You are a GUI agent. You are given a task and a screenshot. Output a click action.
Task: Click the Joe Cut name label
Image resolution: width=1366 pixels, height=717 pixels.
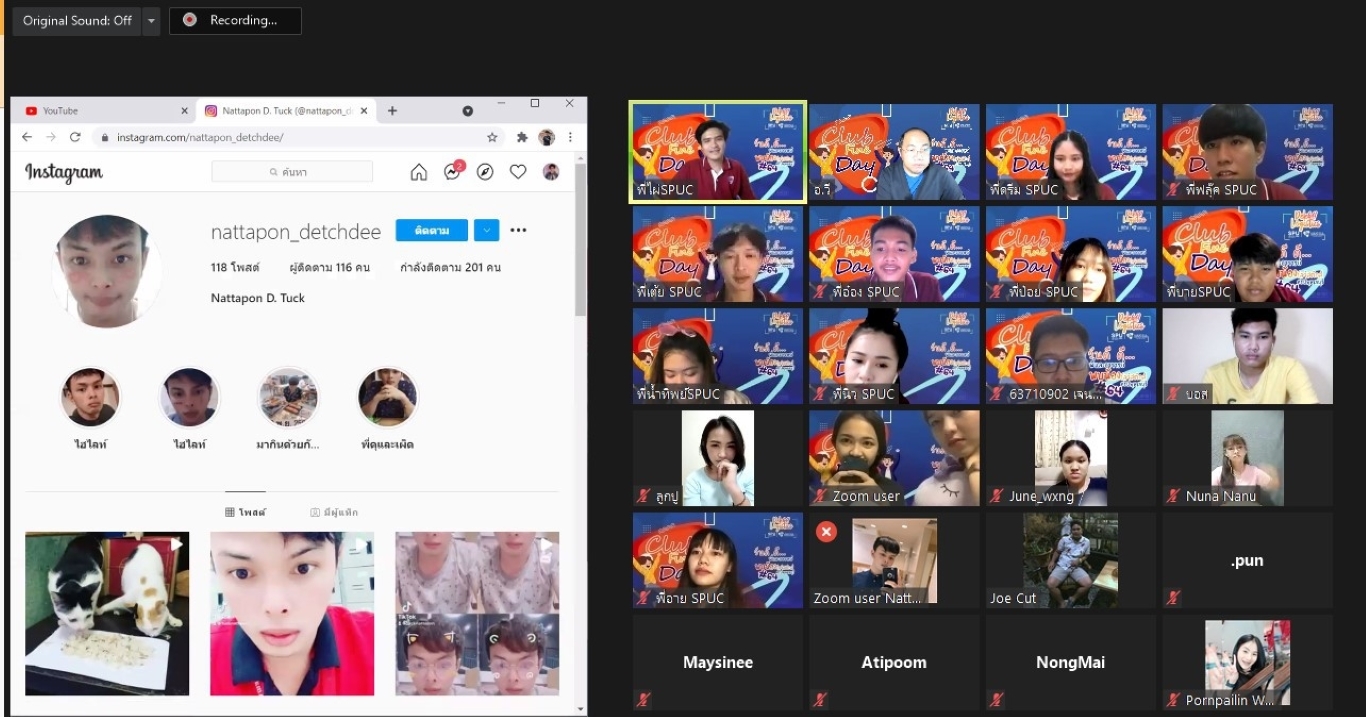click(1013, 598)
